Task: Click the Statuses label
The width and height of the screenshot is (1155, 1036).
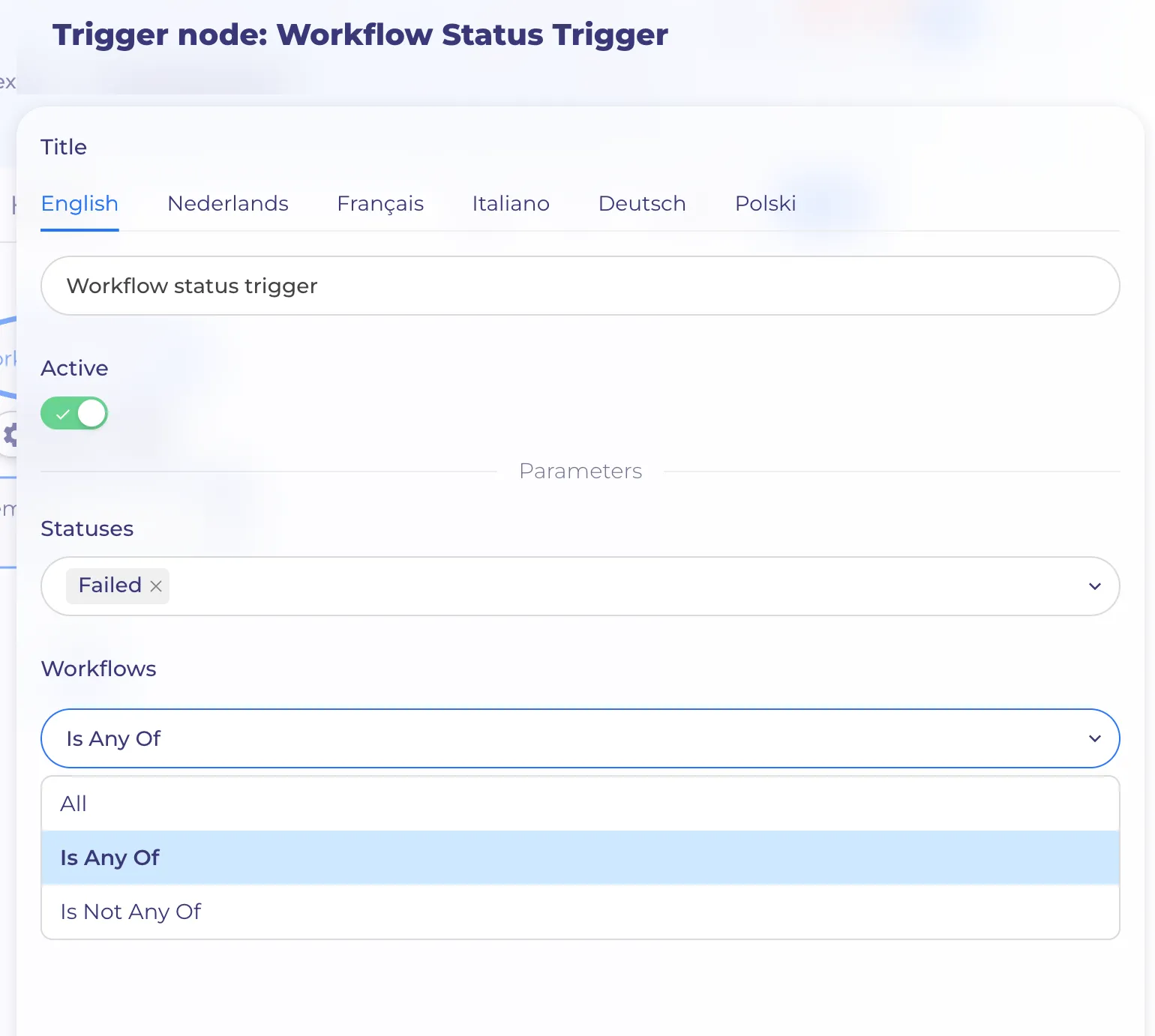Action: (x=87, y=528)
